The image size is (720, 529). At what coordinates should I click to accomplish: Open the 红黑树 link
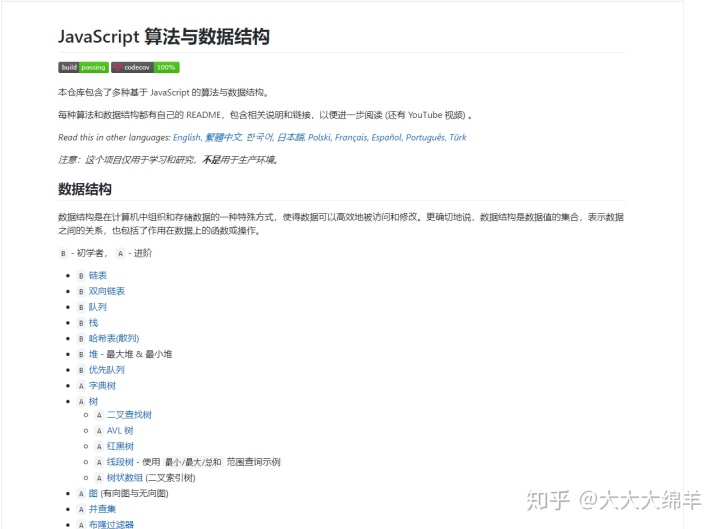coord(120,446)
